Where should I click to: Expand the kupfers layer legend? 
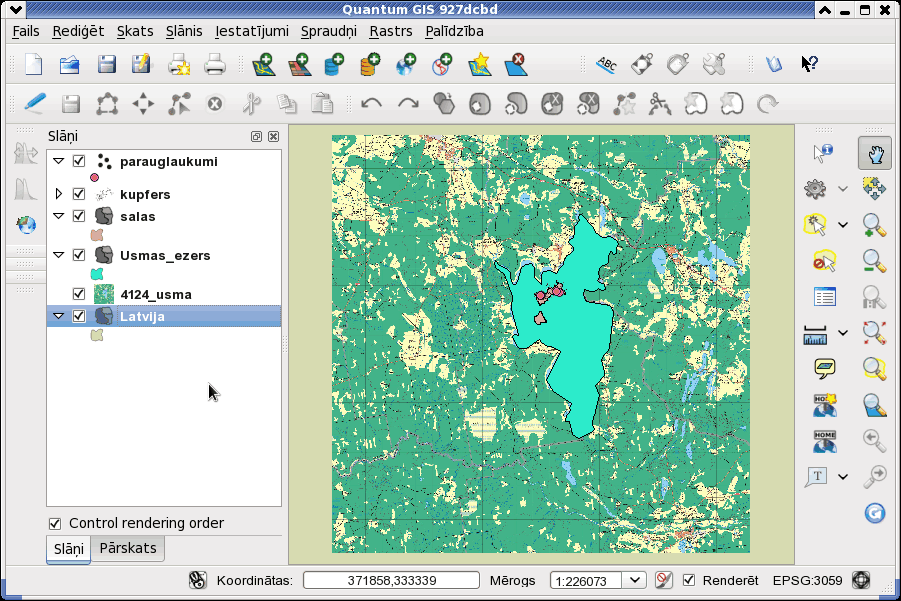click(x=59, y=194)
